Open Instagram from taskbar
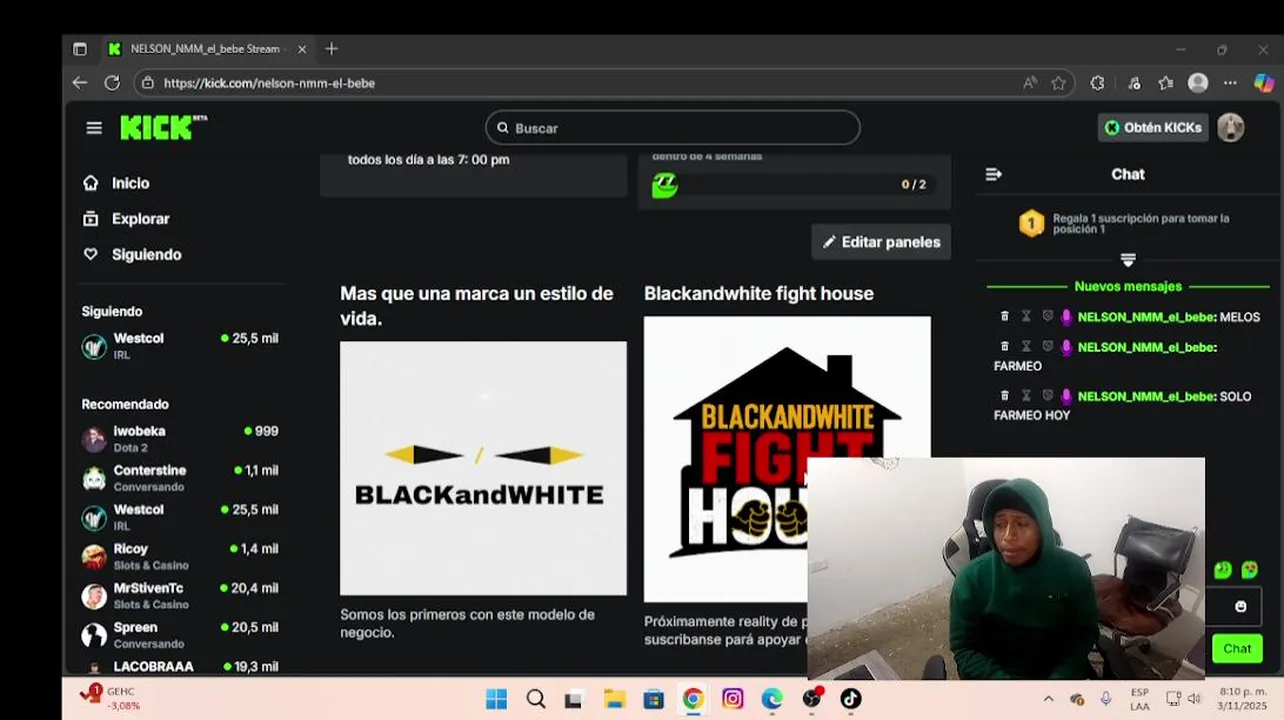The height and width of the screenshot is (720, 1284). click(x=733, y=699)
